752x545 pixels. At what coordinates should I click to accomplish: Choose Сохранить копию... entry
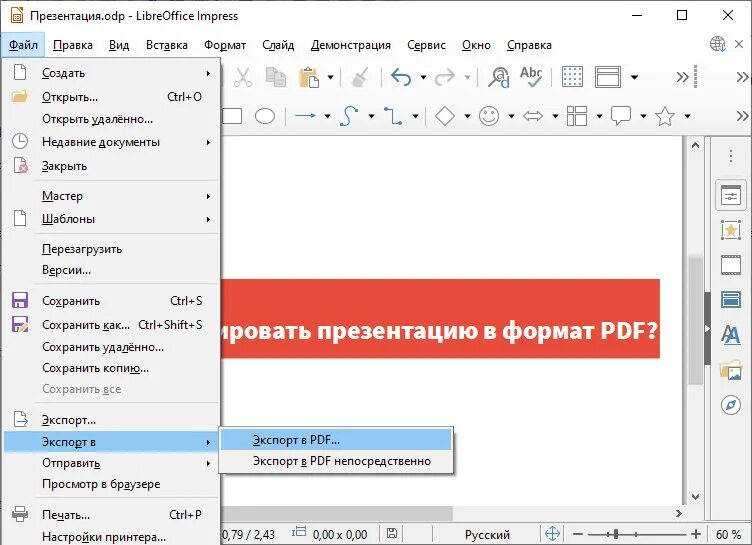coord(111,368)
